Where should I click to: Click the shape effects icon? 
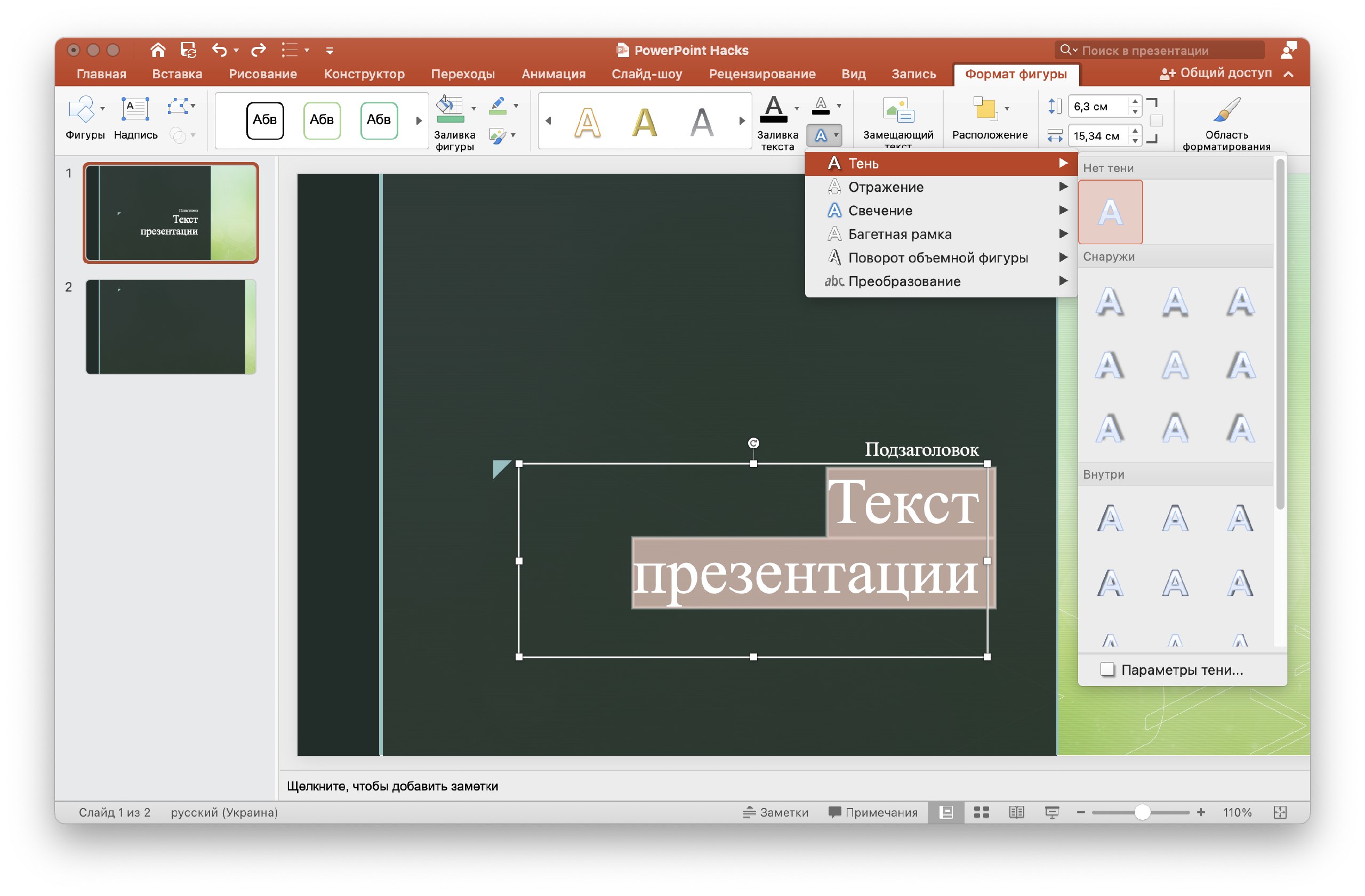[x=497, y=136]
